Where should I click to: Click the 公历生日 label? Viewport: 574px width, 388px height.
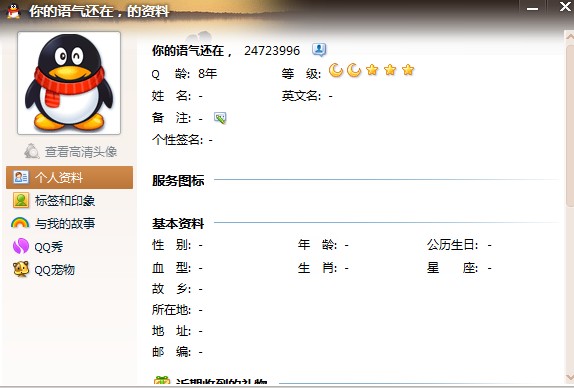click(x=452, y=245)
